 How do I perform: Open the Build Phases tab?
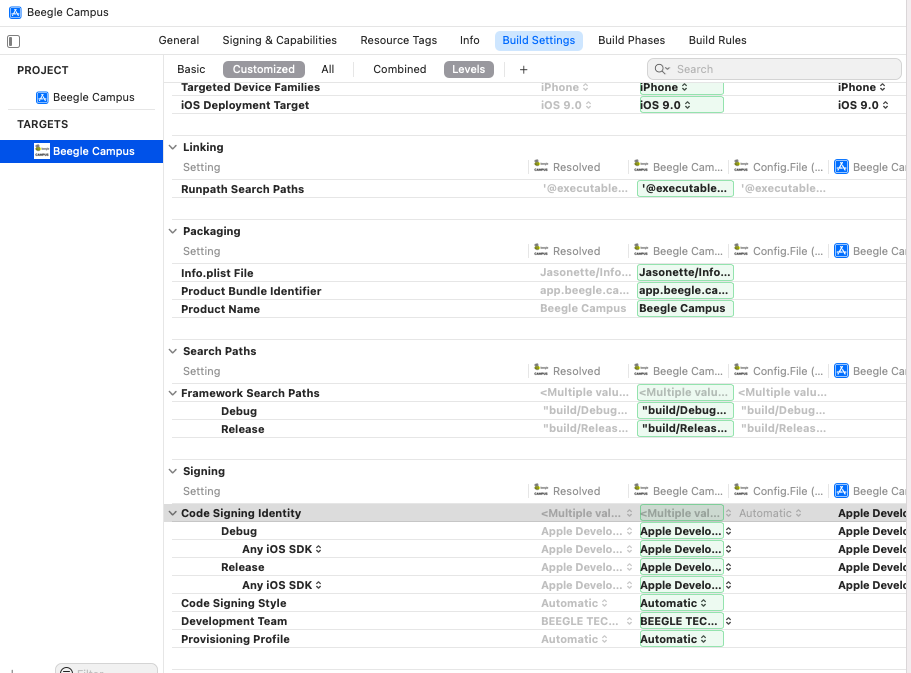pos(631,40)
